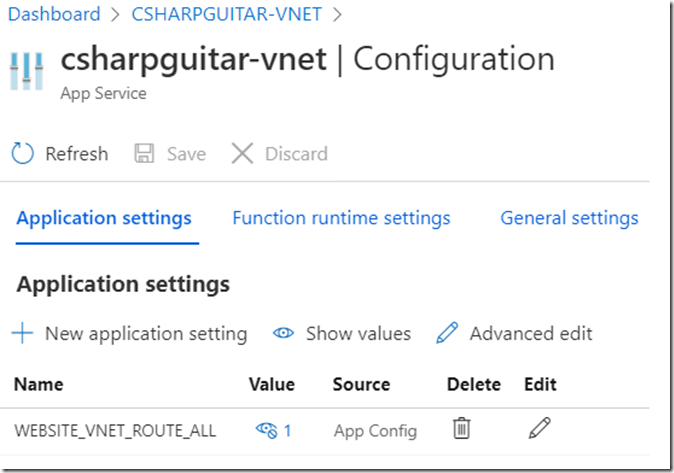Sort settings by the Name column header
The image size is (674, 473).
[x=39, y=384]
